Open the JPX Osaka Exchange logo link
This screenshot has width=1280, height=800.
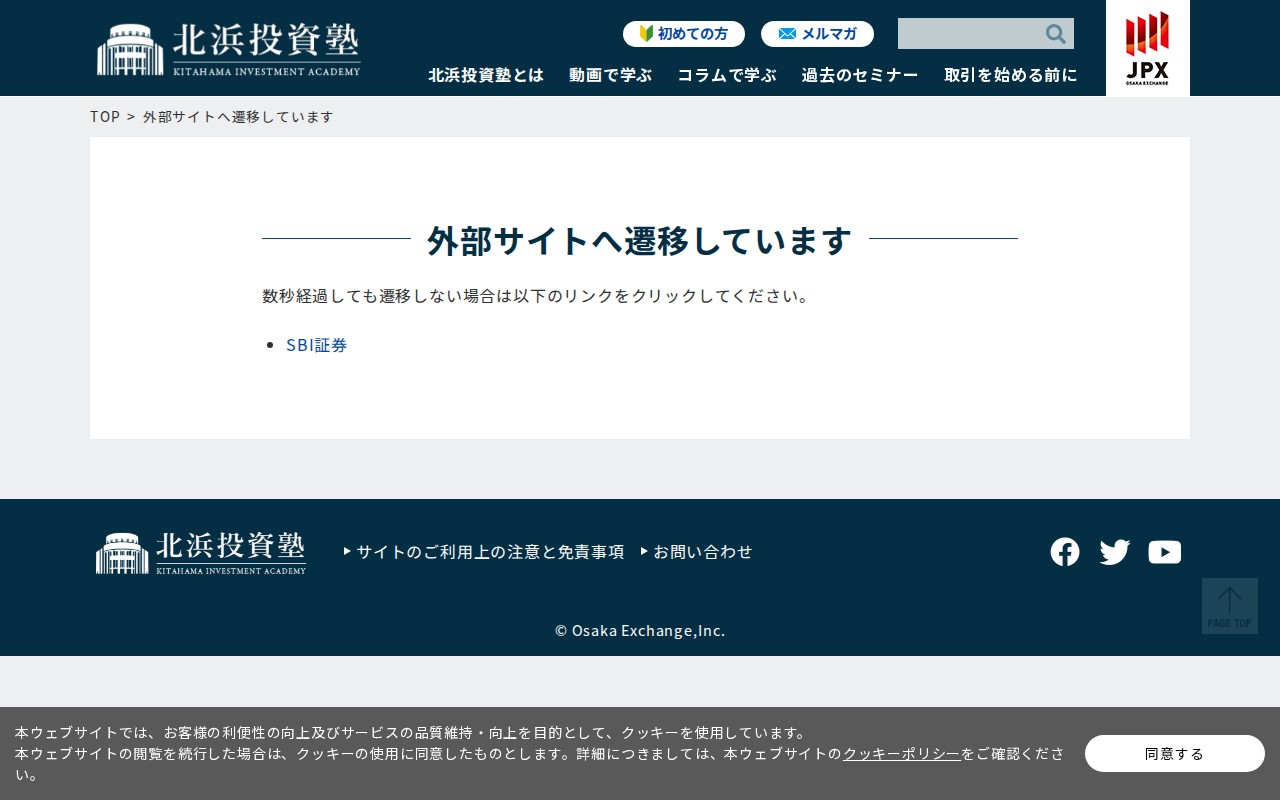click(x=1147, y=48)
